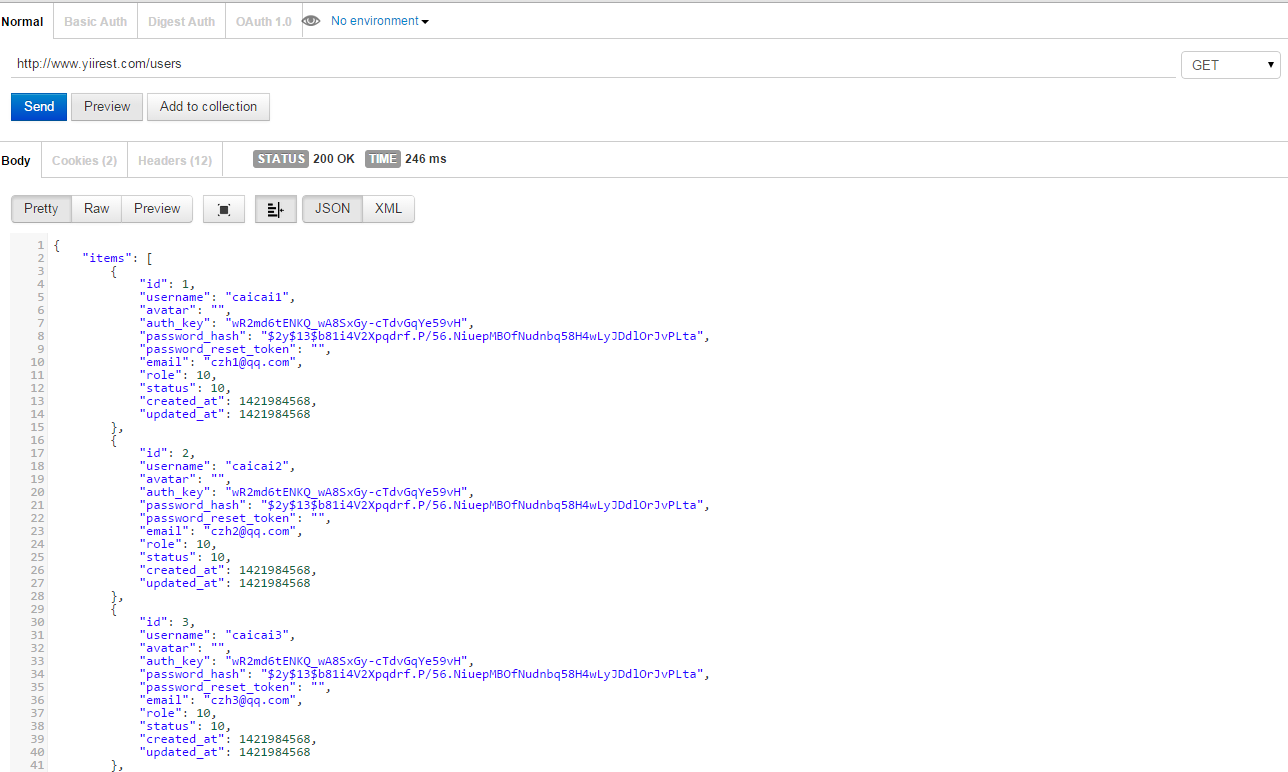Toggle fullscreen response view icon
The image size is (1288, 772).
coord(224,209)
